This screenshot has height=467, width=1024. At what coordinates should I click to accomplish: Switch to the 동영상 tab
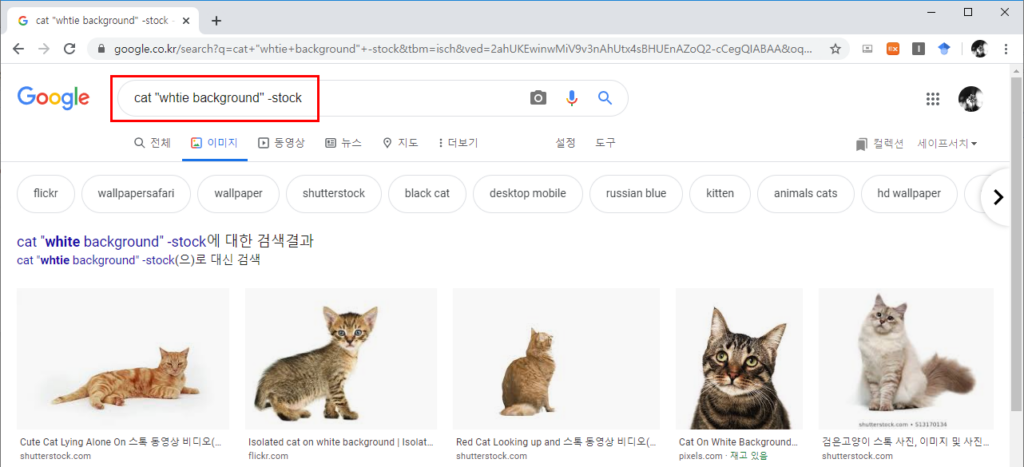281,143
